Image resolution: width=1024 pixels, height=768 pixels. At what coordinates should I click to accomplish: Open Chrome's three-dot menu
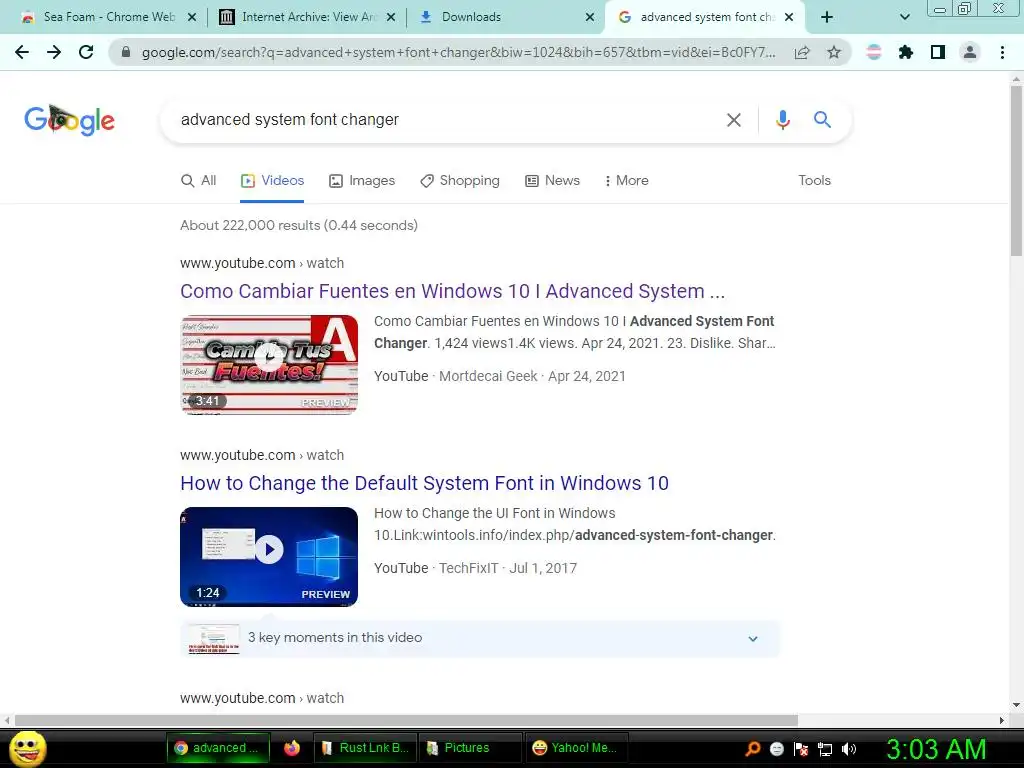(x=1002, y=52)
